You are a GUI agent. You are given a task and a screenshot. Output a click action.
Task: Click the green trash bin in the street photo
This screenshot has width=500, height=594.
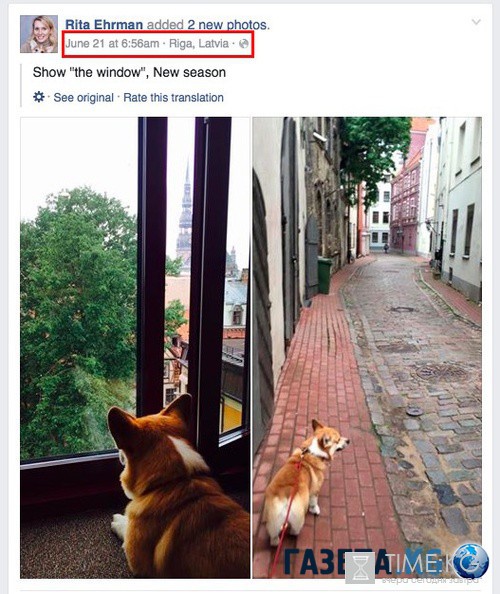click(325, 275)
